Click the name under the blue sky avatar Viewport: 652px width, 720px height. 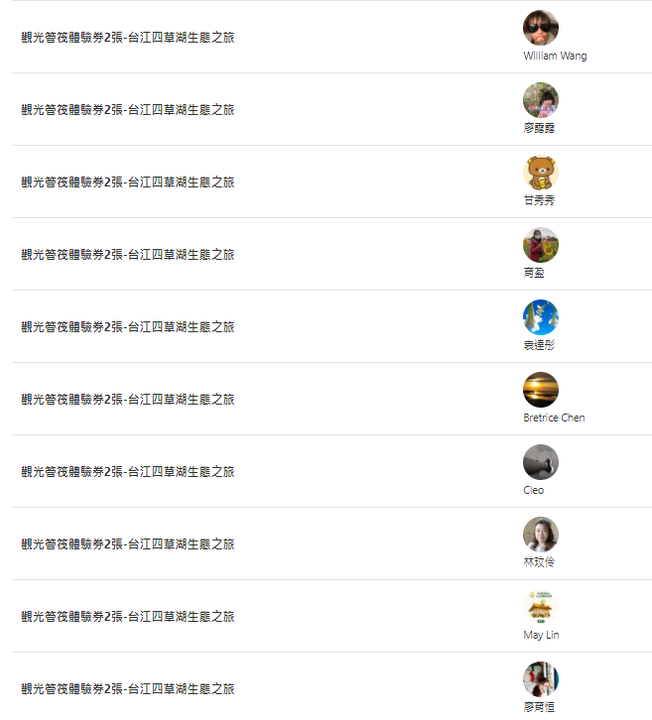tap(539, 345)
